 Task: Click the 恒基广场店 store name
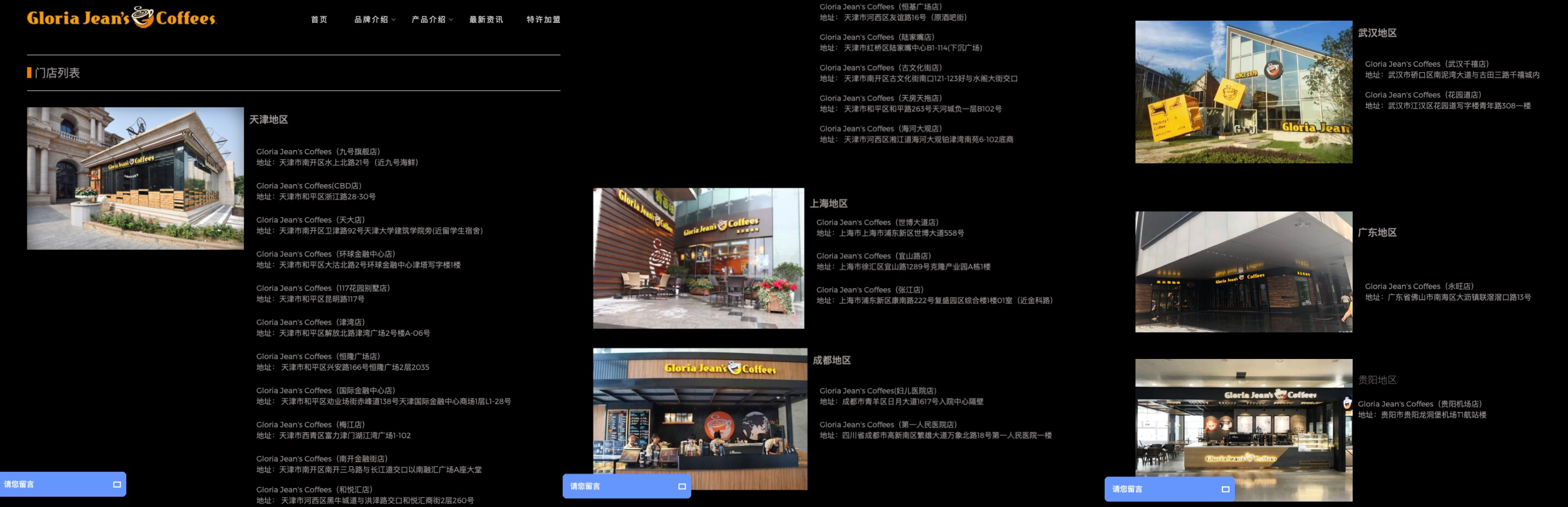881,7
